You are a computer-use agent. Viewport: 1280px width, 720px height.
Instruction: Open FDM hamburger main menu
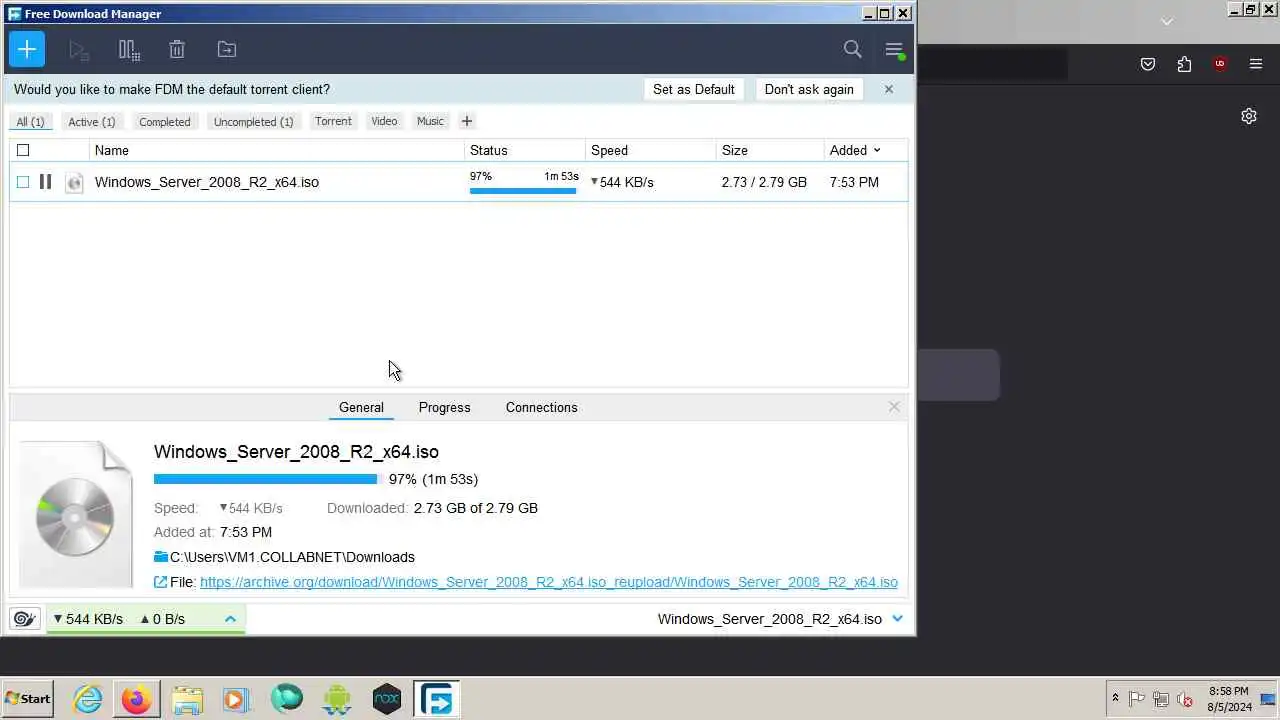[x=895, y=49]
